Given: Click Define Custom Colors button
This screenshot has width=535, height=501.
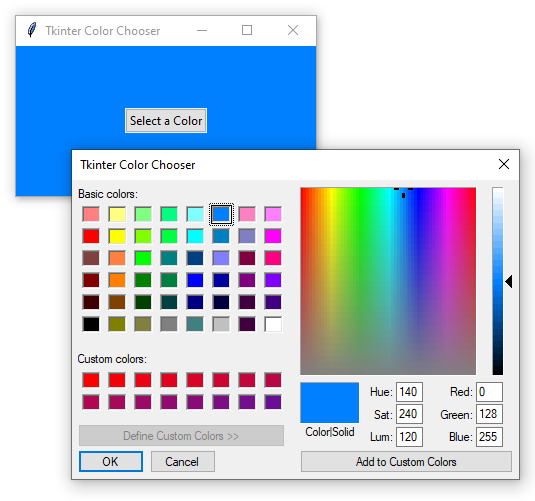Looking at the screenshot, I should coord(181,435).
